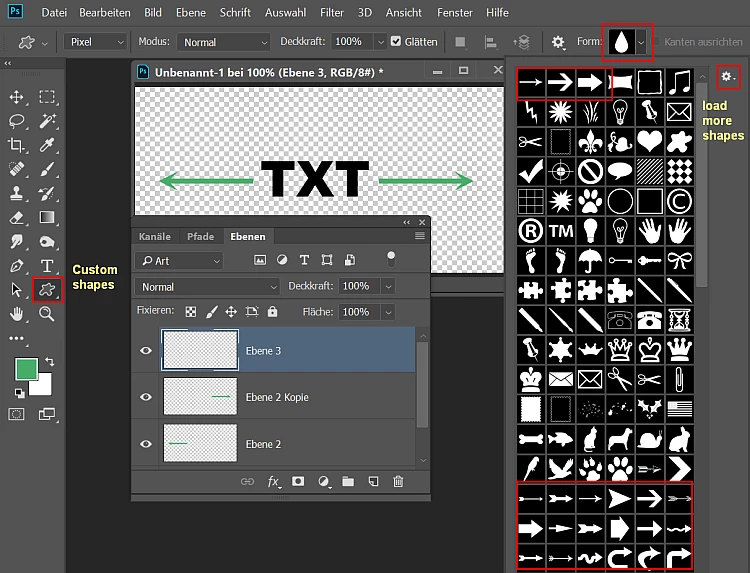
Task: Open the Deckkraft dropdown in options bar
Action: click(380, 42)
